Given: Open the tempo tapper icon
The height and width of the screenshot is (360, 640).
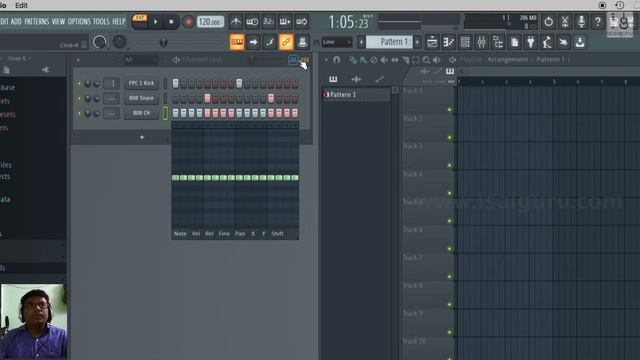Looking at the screenshot, I should [547, 42].
